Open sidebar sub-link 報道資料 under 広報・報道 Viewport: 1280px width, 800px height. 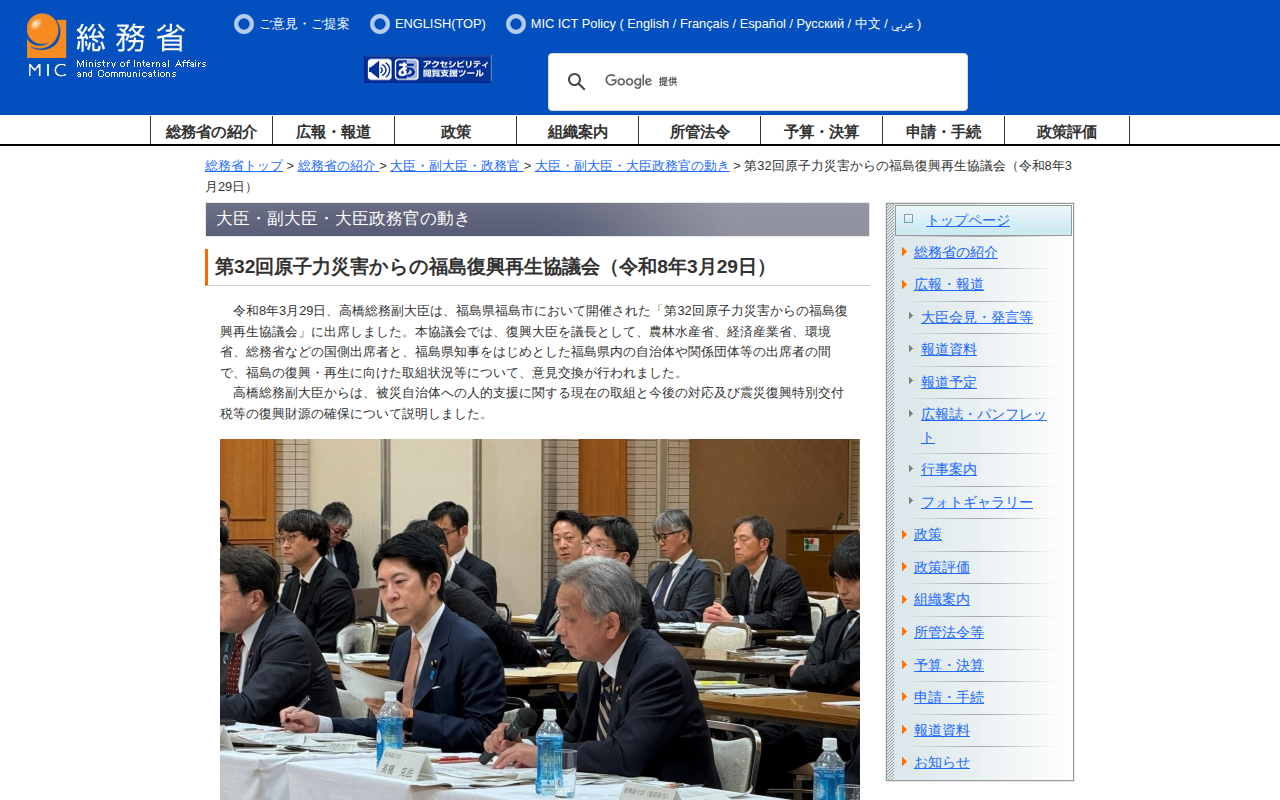949,349
